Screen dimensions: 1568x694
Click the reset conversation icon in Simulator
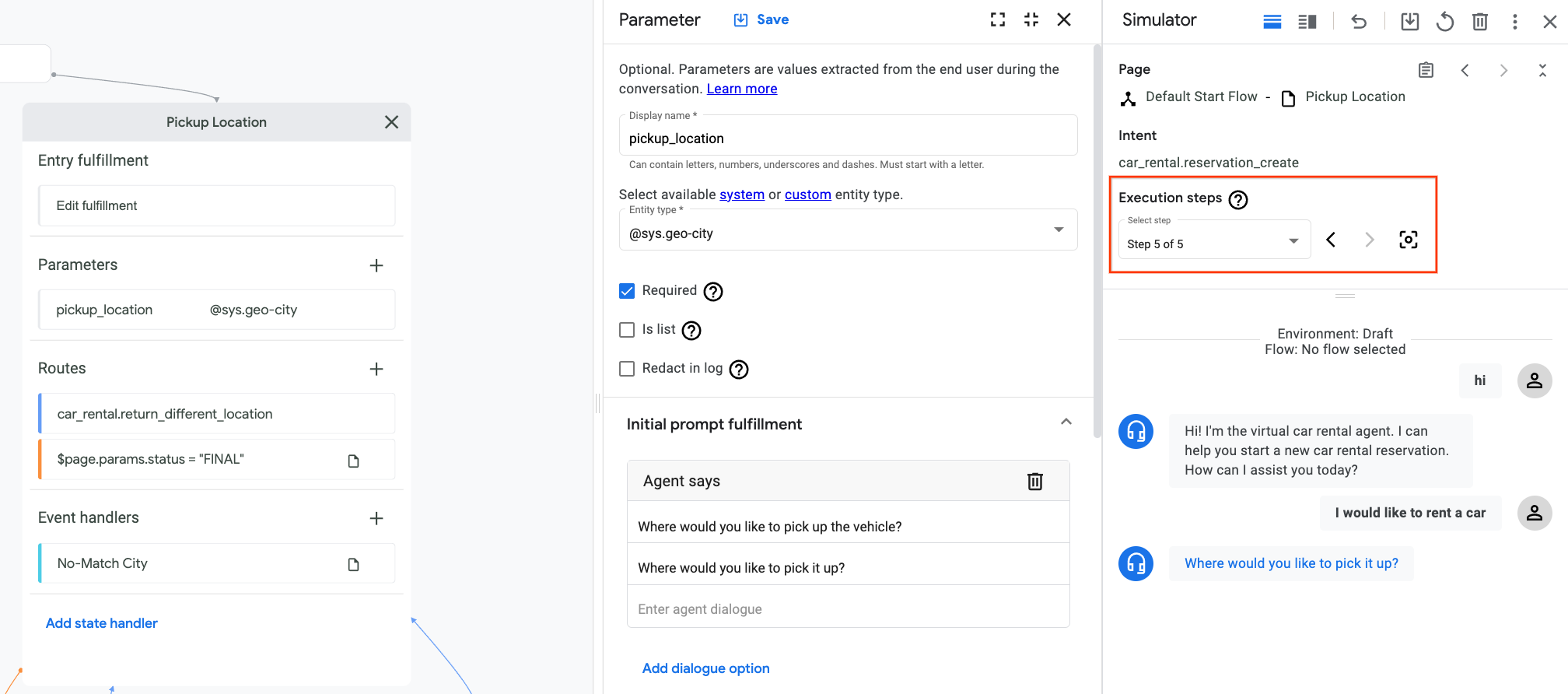point(1444,21)
